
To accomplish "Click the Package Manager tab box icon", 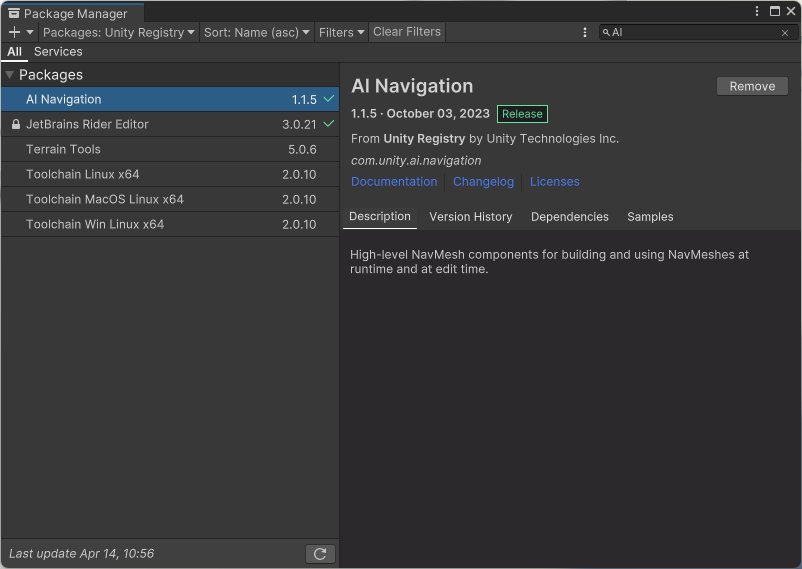I will [x=14, y=13].
